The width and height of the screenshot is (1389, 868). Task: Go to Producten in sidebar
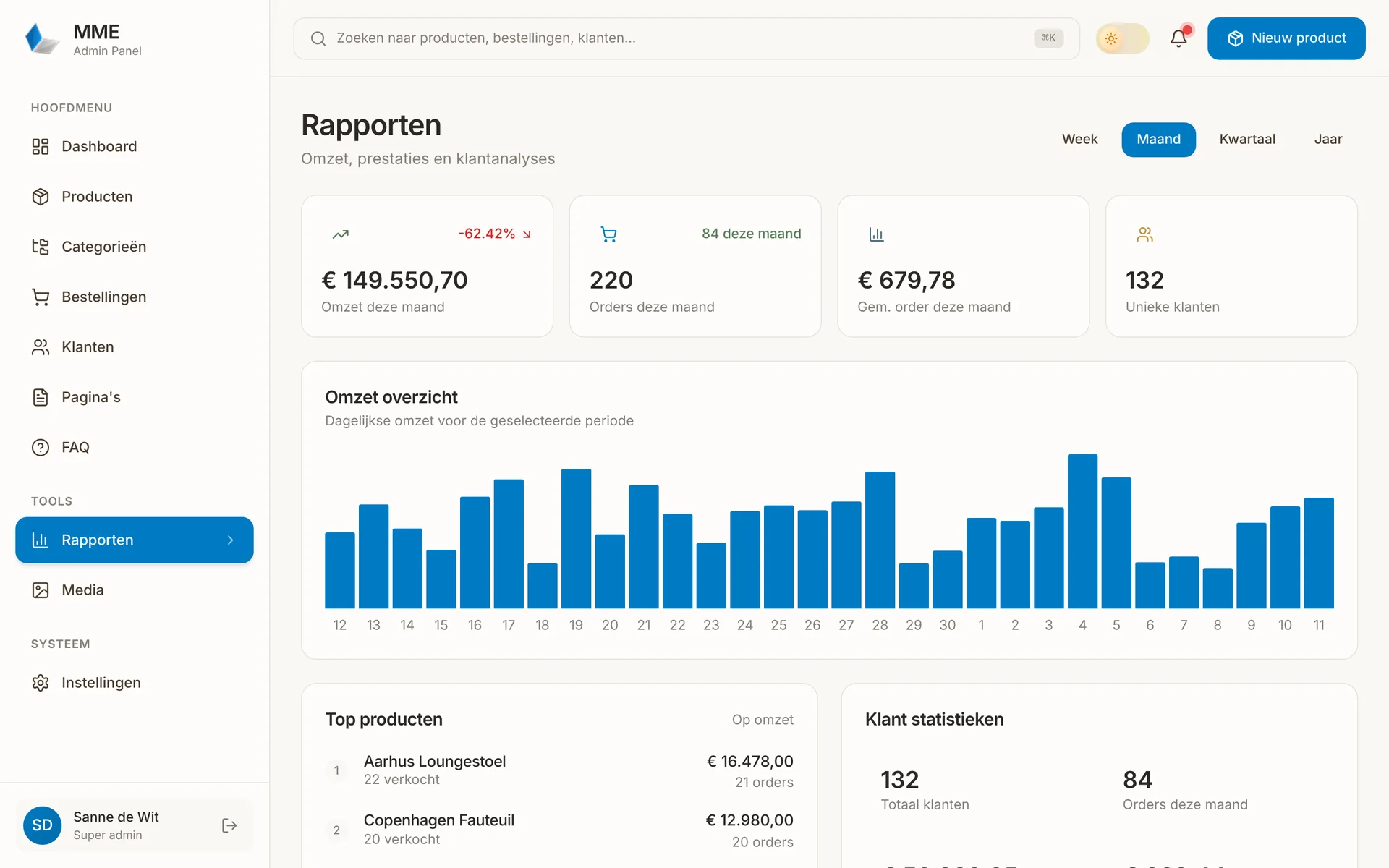[134, 197]
